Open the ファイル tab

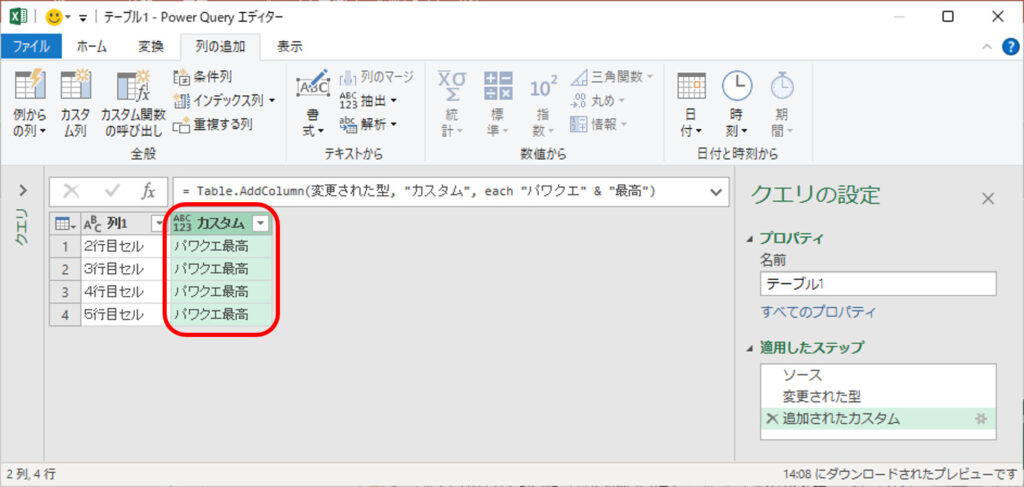click(31, 46)
